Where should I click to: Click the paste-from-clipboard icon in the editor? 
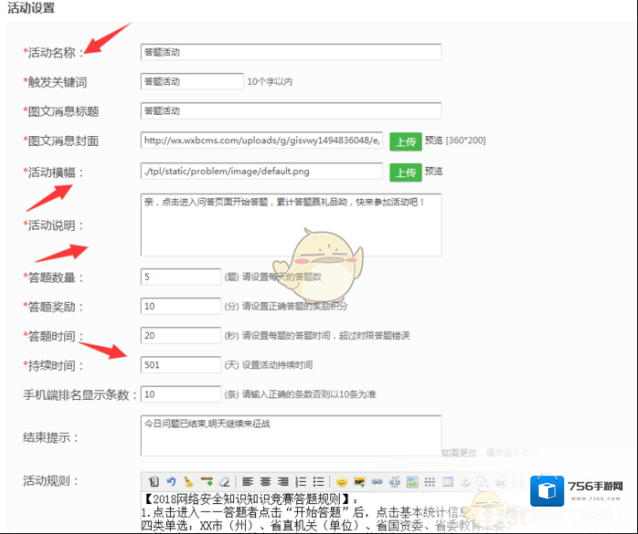coord(153,481)
